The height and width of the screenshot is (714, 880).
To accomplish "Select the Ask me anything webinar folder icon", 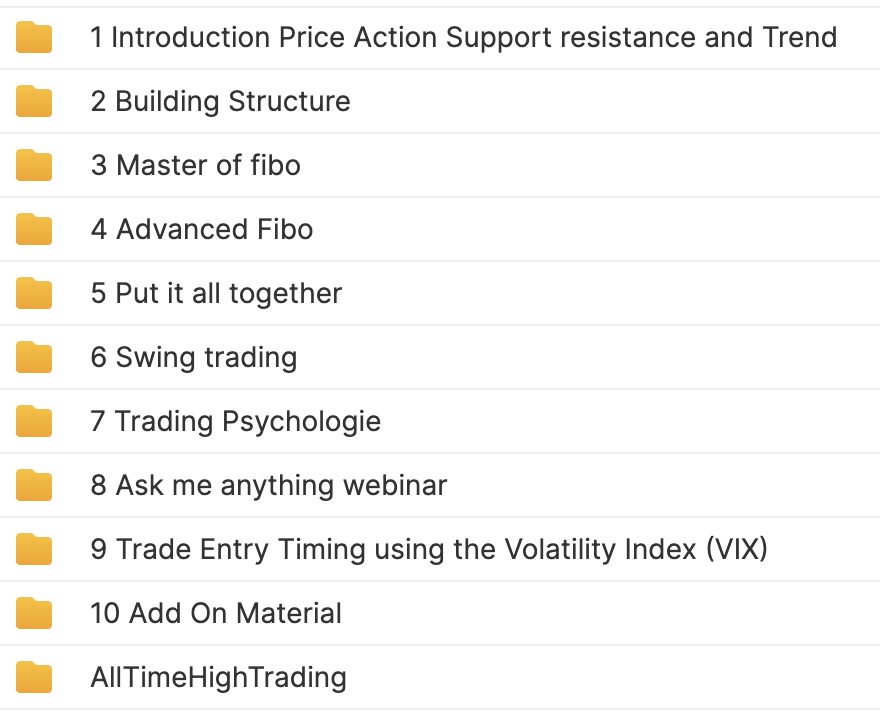I will tap(34, 485).
